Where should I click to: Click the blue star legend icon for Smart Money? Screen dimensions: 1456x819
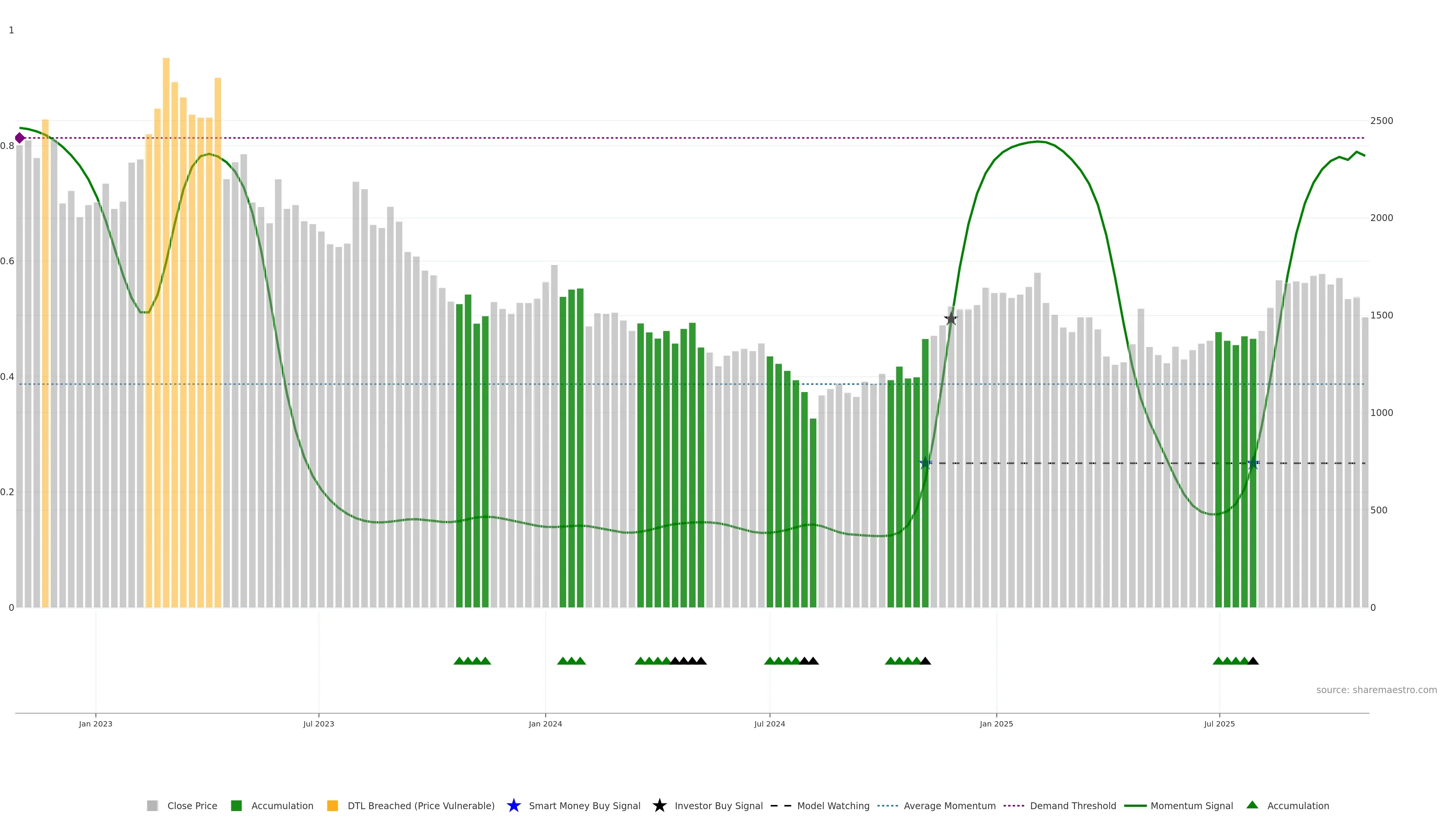coord(513,805)
